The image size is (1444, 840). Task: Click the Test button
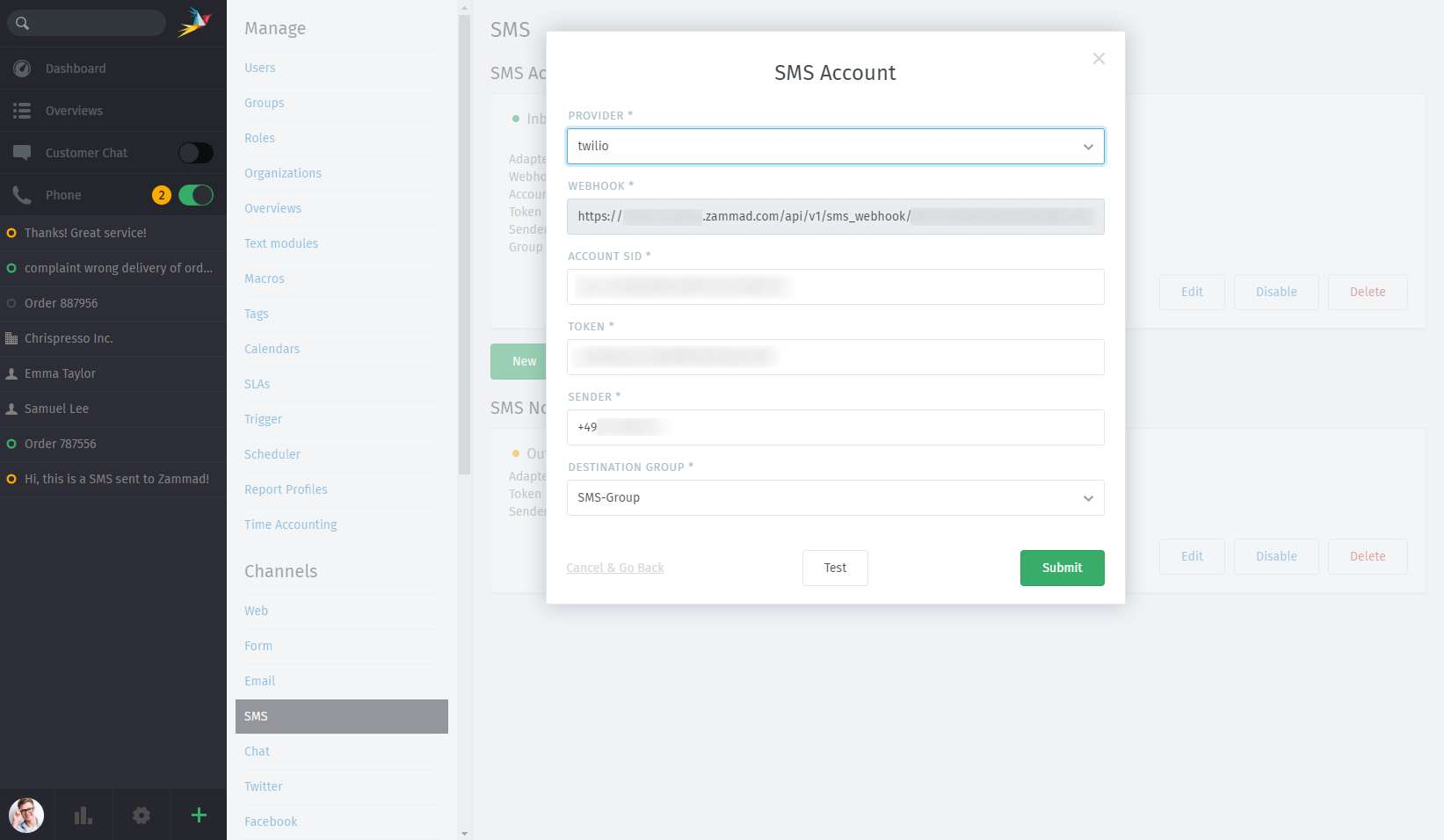(x=835, y=568)
